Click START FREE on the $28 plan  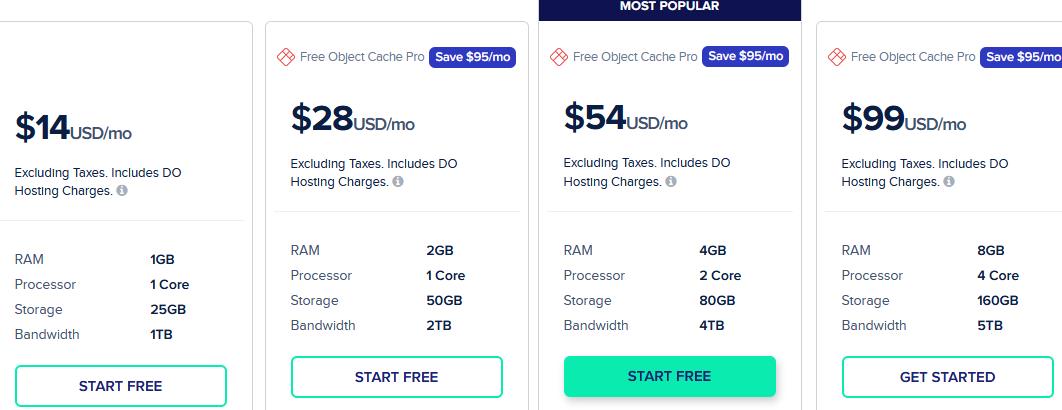tap(397, 377)
